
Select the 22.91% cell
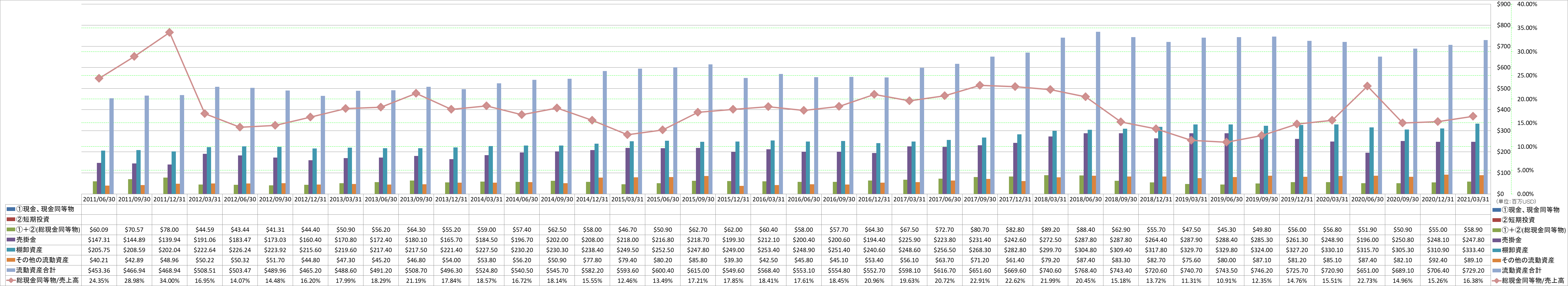tap(980, 280)
